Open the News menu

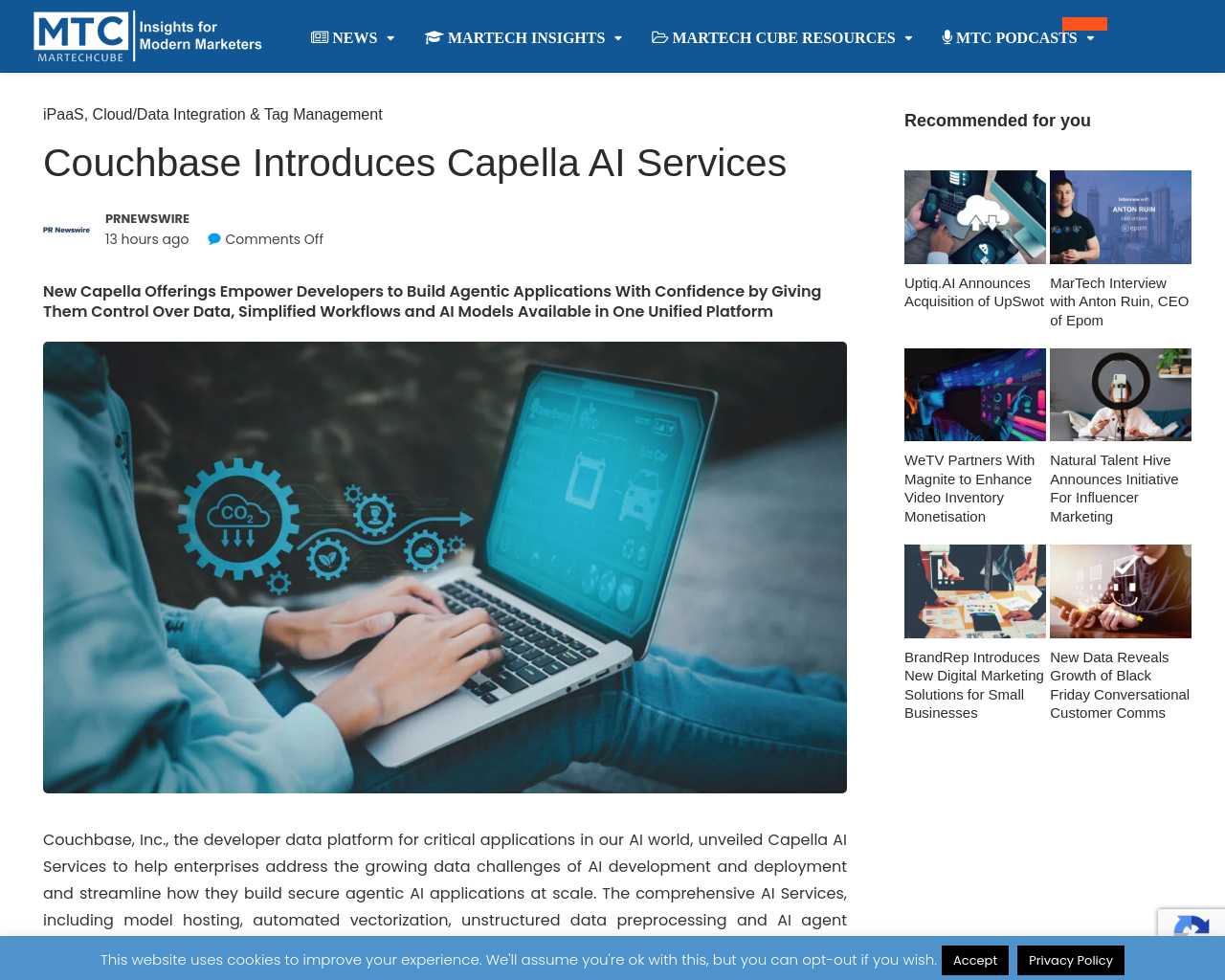[x=353, y=37]
